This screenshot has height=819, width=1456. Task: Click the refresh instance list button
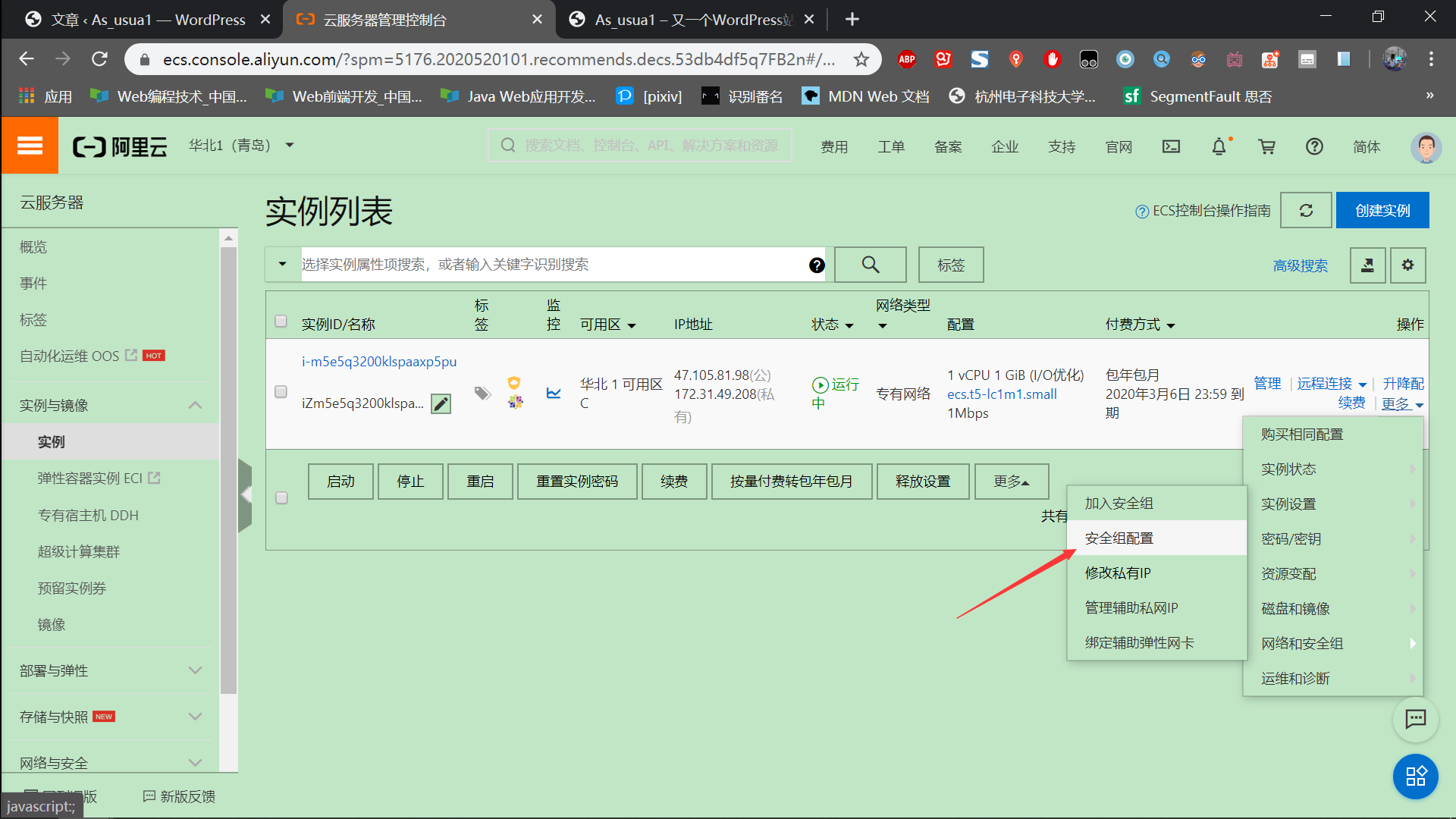tap(1306, 210)
